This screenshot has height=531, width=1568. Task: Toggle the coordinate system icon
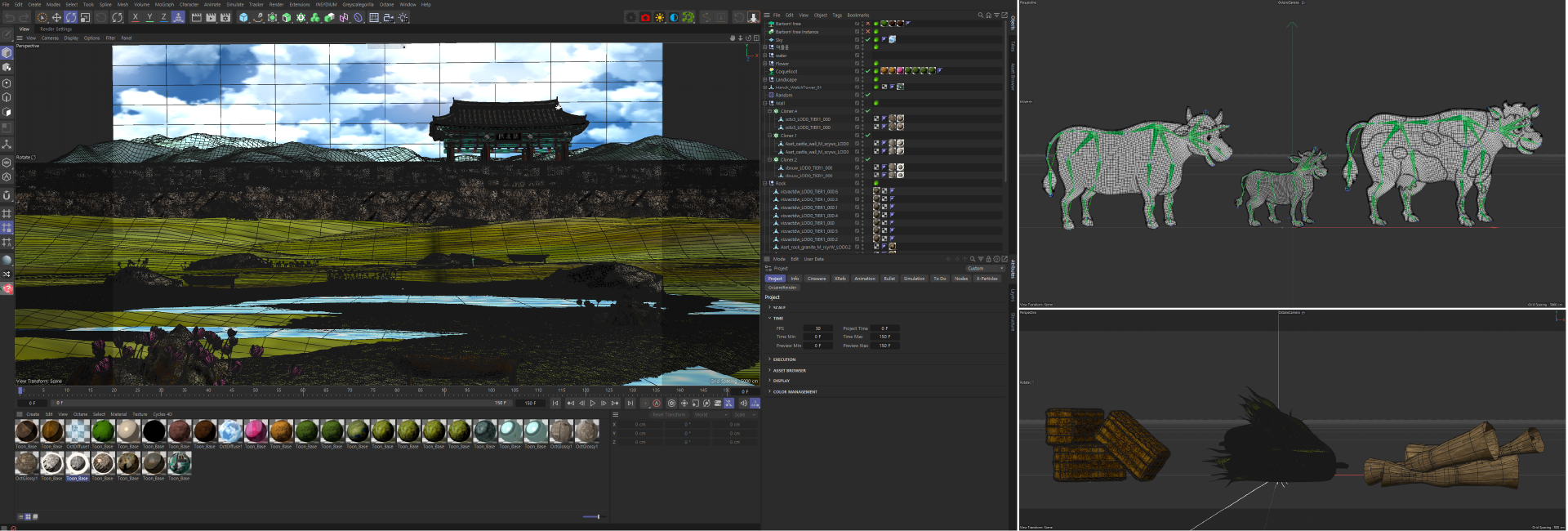point(178,17)
